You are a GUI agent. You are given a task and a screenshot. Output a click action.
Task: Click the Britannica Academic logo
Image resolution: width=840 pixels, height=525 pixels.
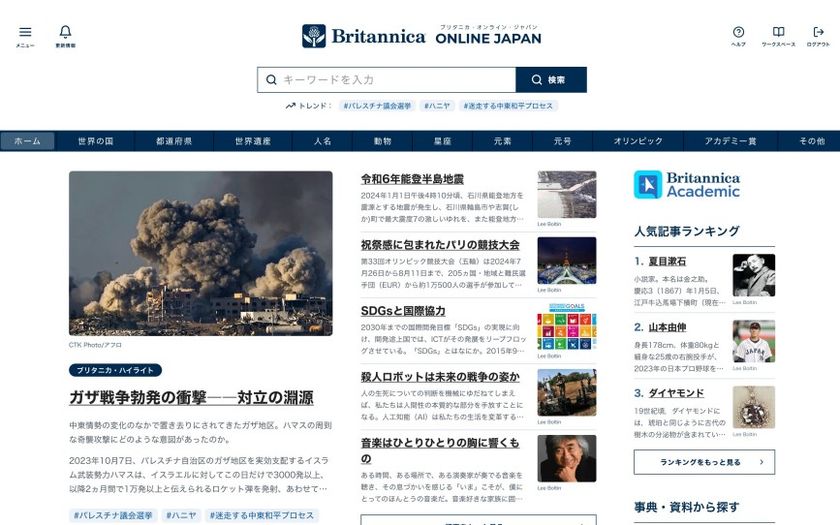click(687, 185)
